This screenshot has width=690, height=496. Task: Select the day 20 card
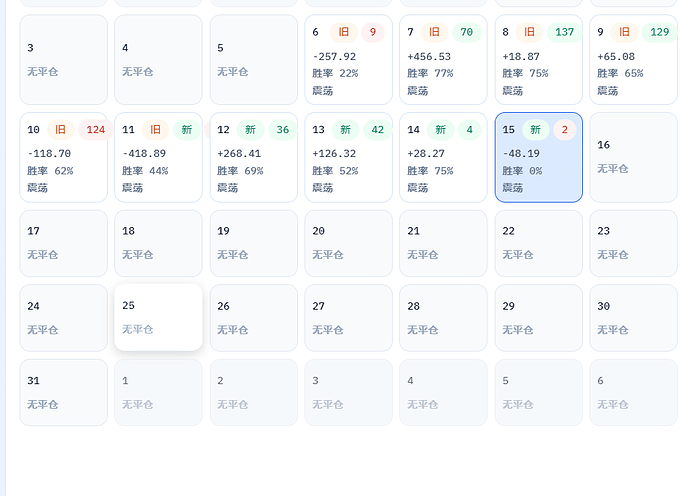coord(349,243)
